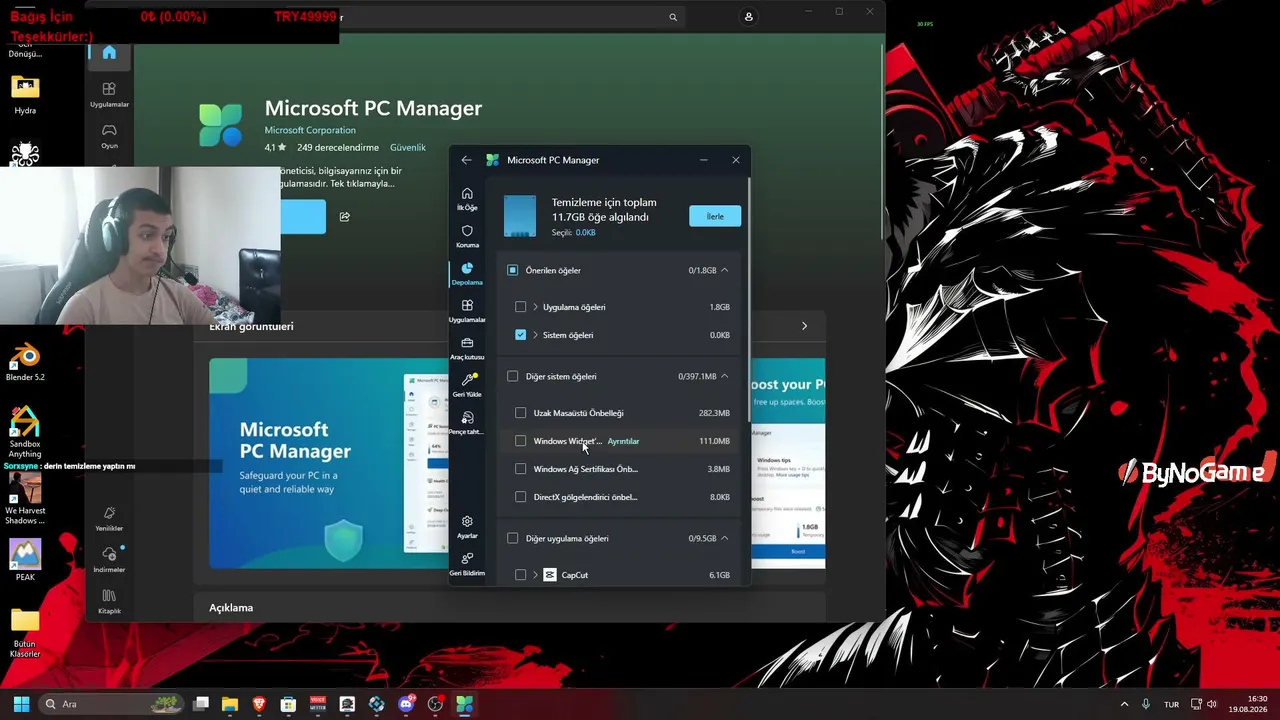1280x720 pixels.
Task: Expand the Sistem öğeleri row
Action: (536, 335)
